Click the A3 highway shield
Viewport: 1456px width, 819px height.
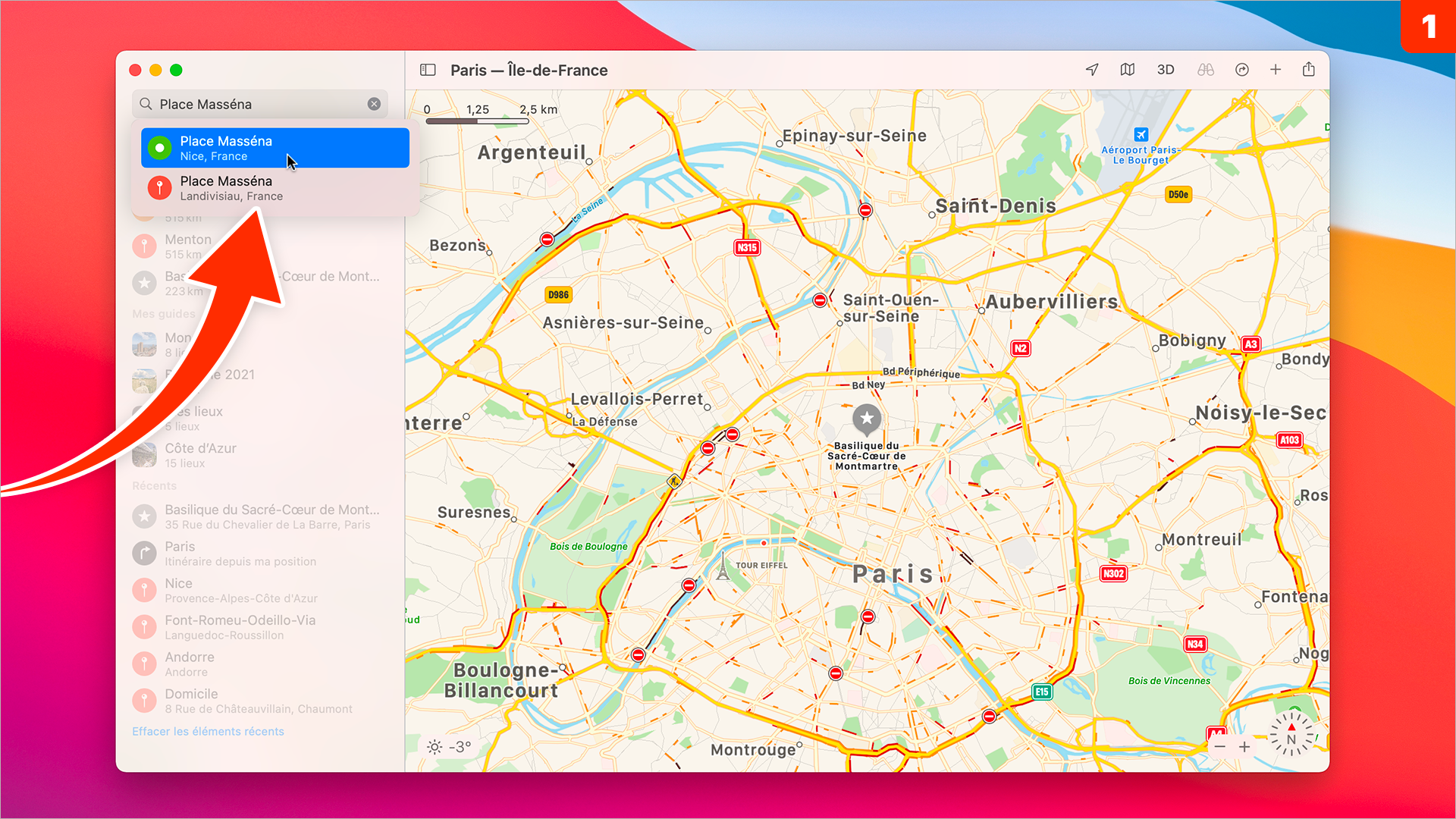1250,344
